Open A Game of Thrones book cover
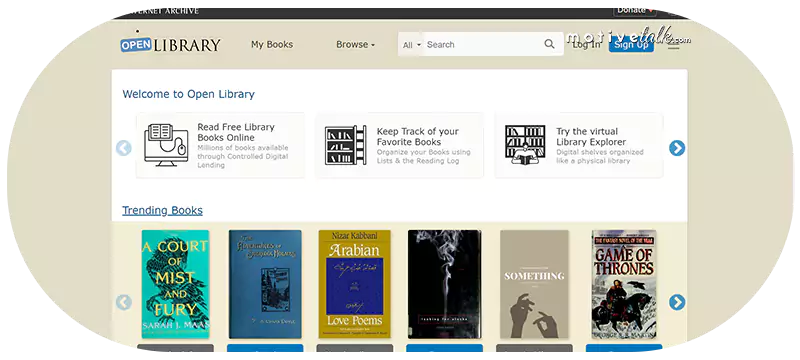This screenshot has width=800, height=360. pos(624,284)
